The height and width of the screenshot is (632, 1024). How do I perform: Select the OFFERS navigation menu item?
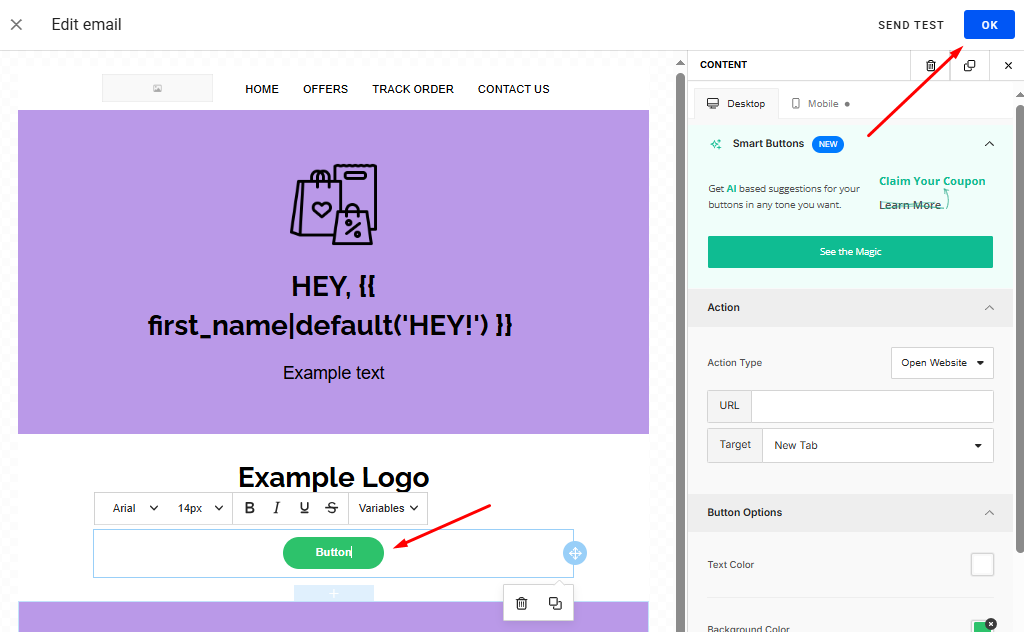coord(325,89)
